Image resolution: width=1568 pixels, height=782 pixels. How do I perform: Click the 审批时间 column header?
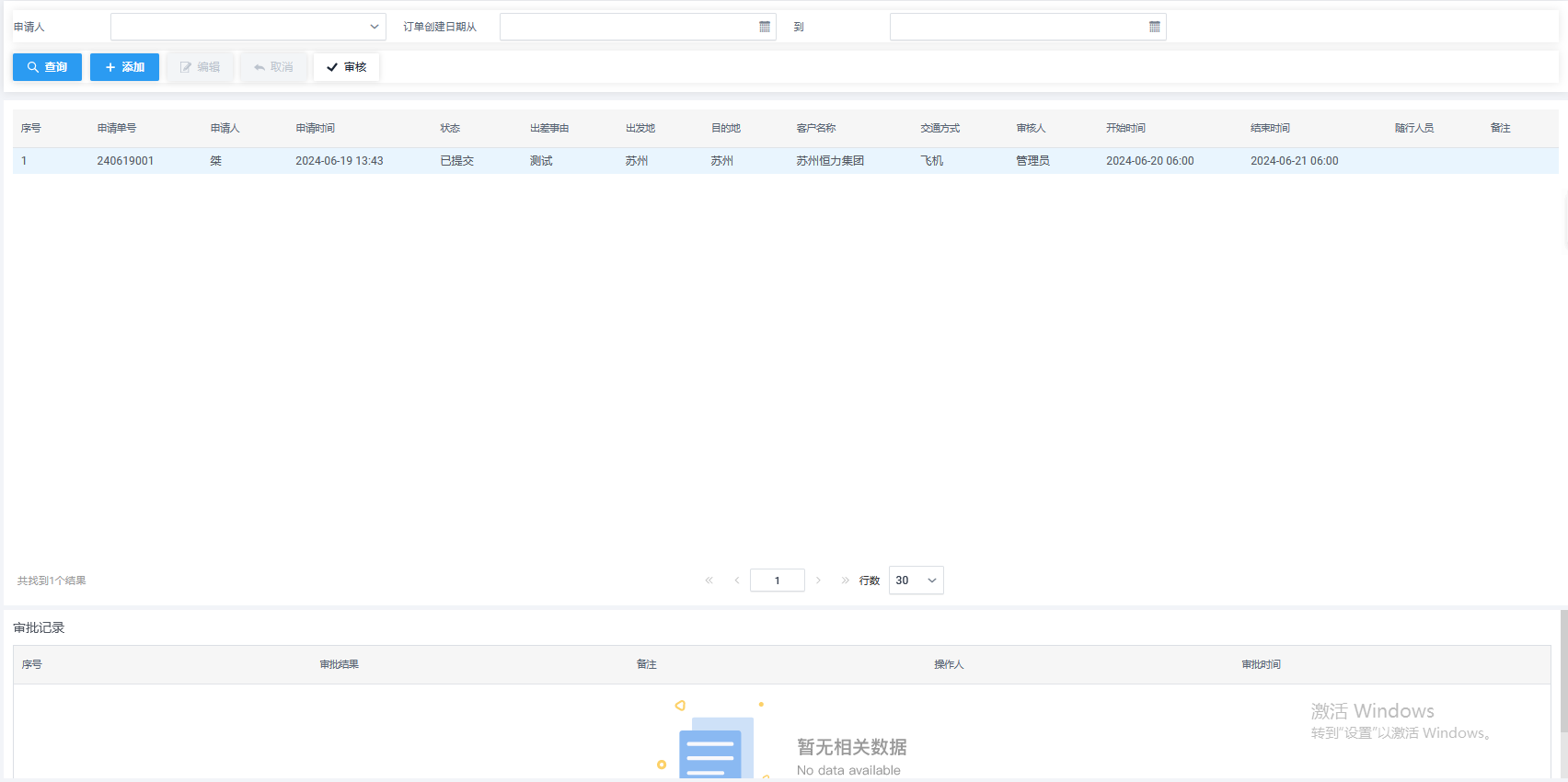tap(1262, 664)
